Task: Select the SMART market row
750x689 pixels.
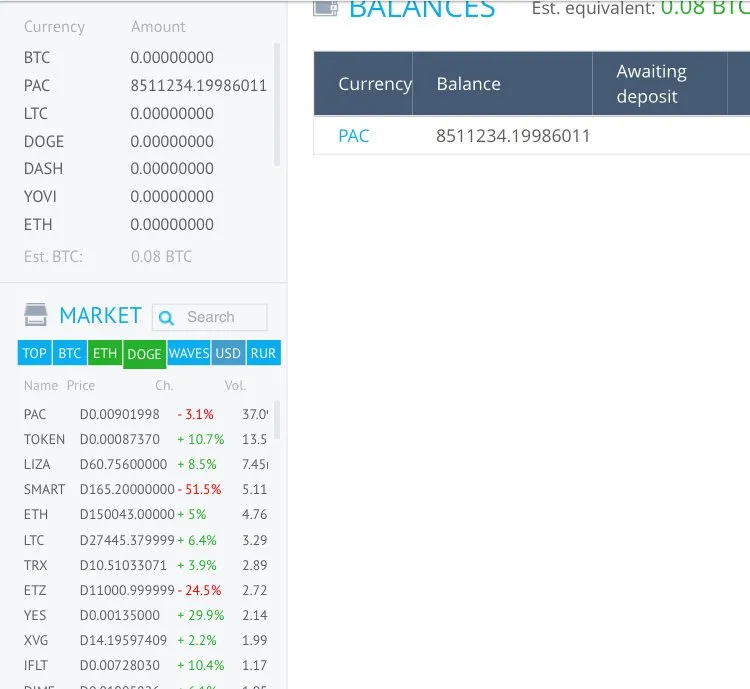Action: click(146, 489)
